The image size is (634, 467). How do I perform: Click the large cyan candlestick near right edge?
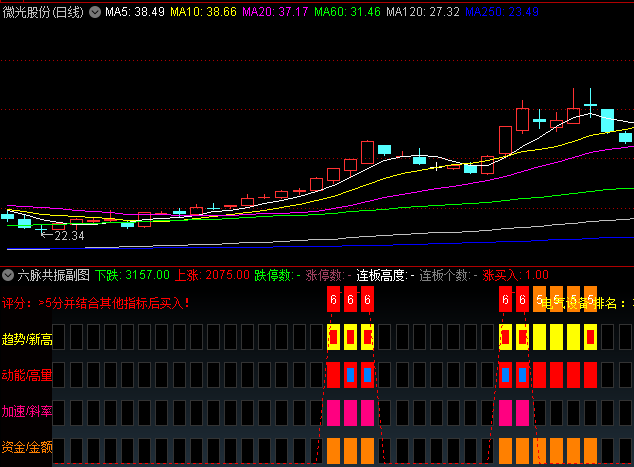point(607,120)
